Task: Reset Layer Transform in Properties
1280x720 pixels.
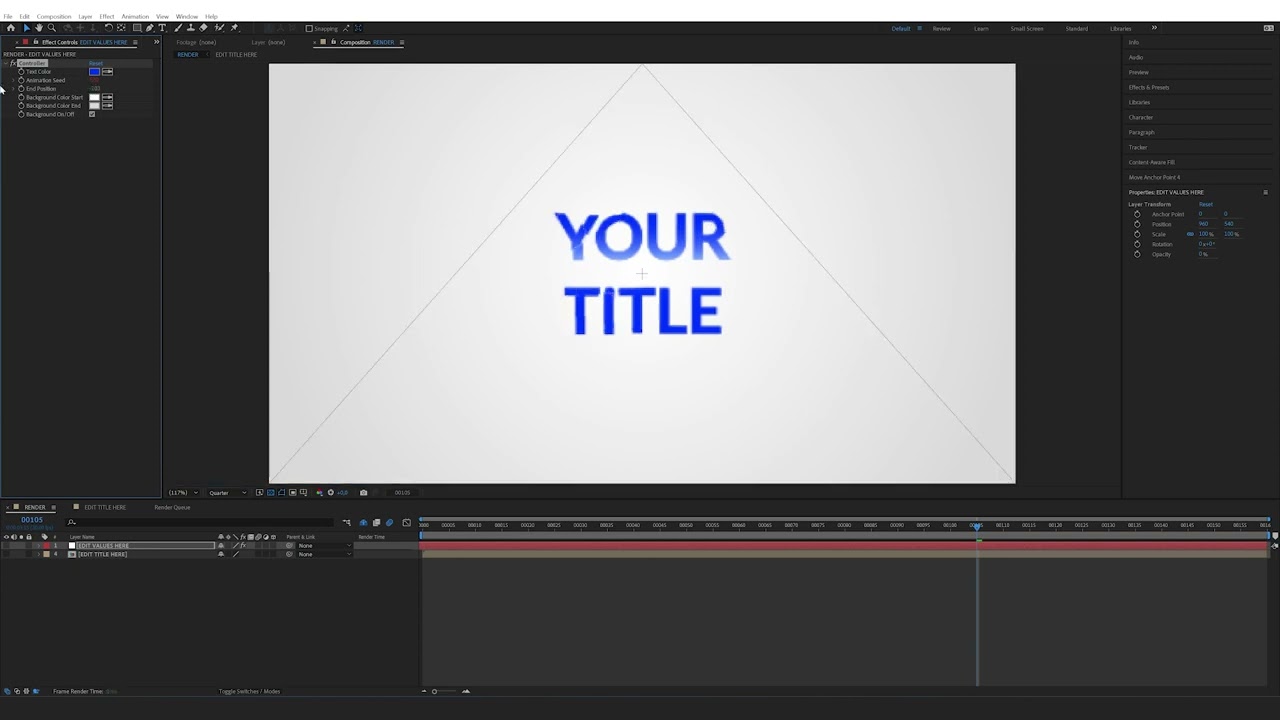Action: tap(1206, 204)
